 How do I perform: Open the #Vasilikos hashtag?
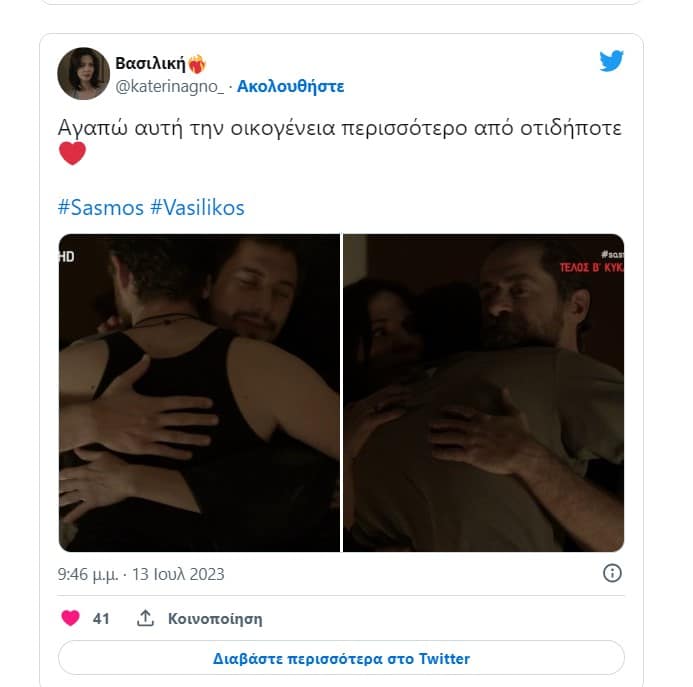[197, 208]
